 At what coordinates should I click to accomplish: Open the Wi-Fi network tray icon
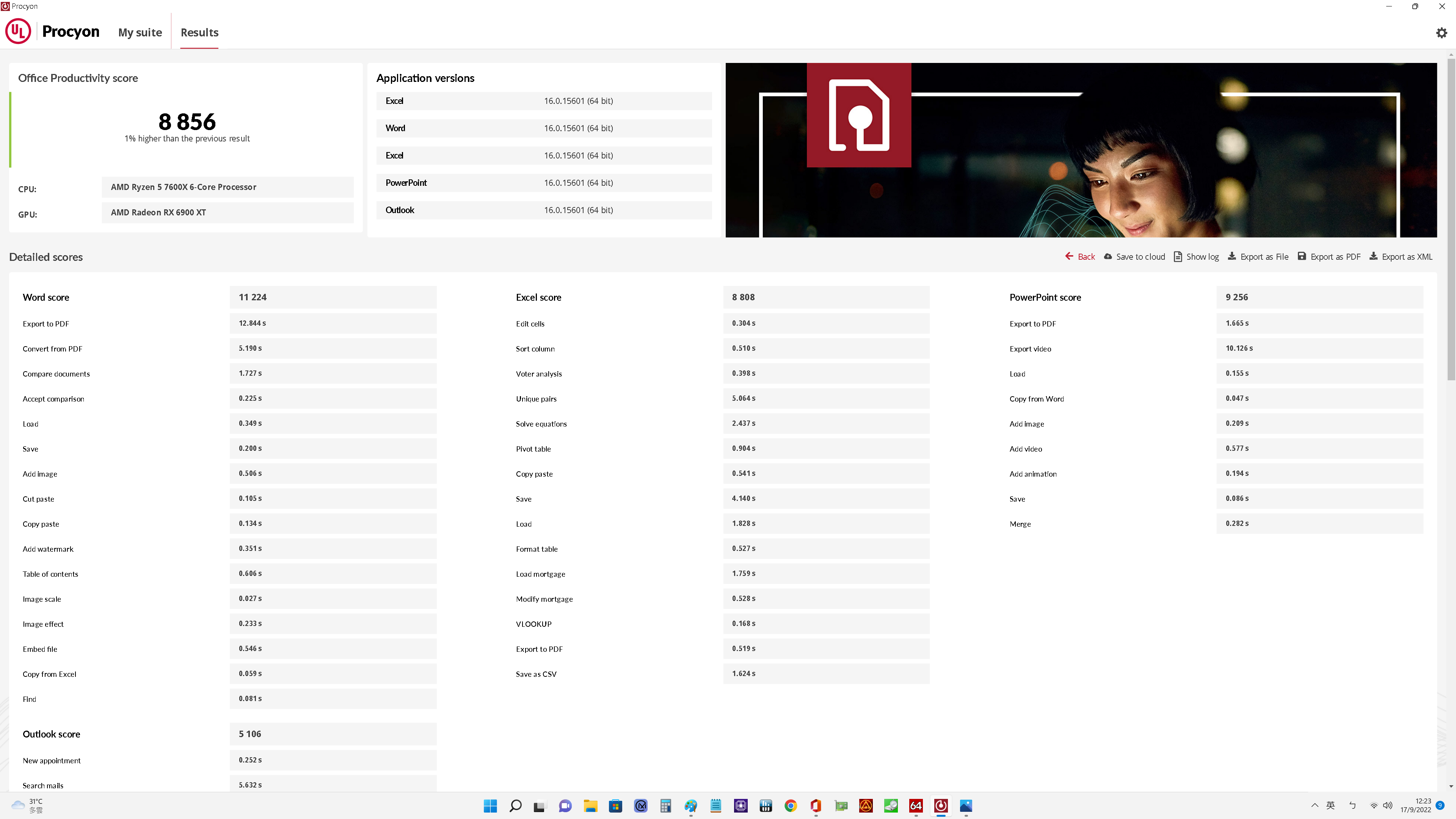point(1373,805)
